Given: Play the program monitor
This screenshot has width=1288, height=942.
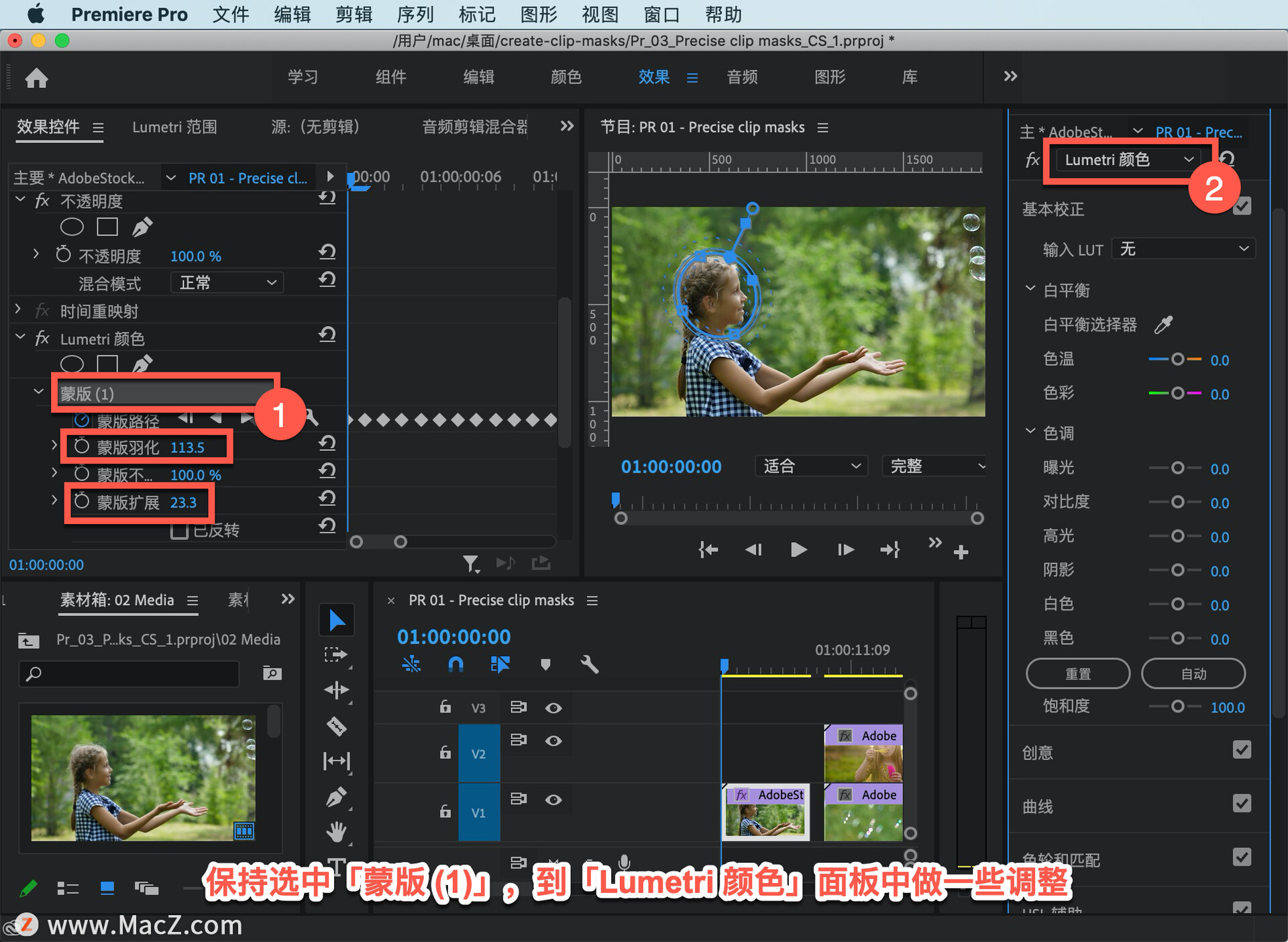Looking at the screenshot, I should 798,550.
